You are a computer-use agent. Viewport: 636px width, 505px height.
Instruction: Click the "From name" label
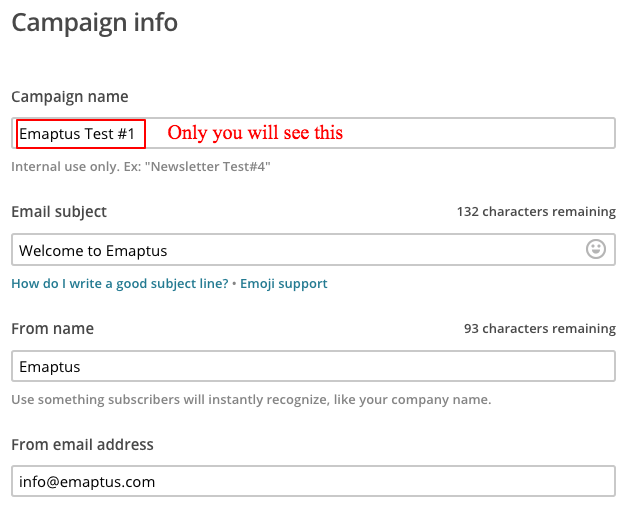click(52, 328)
